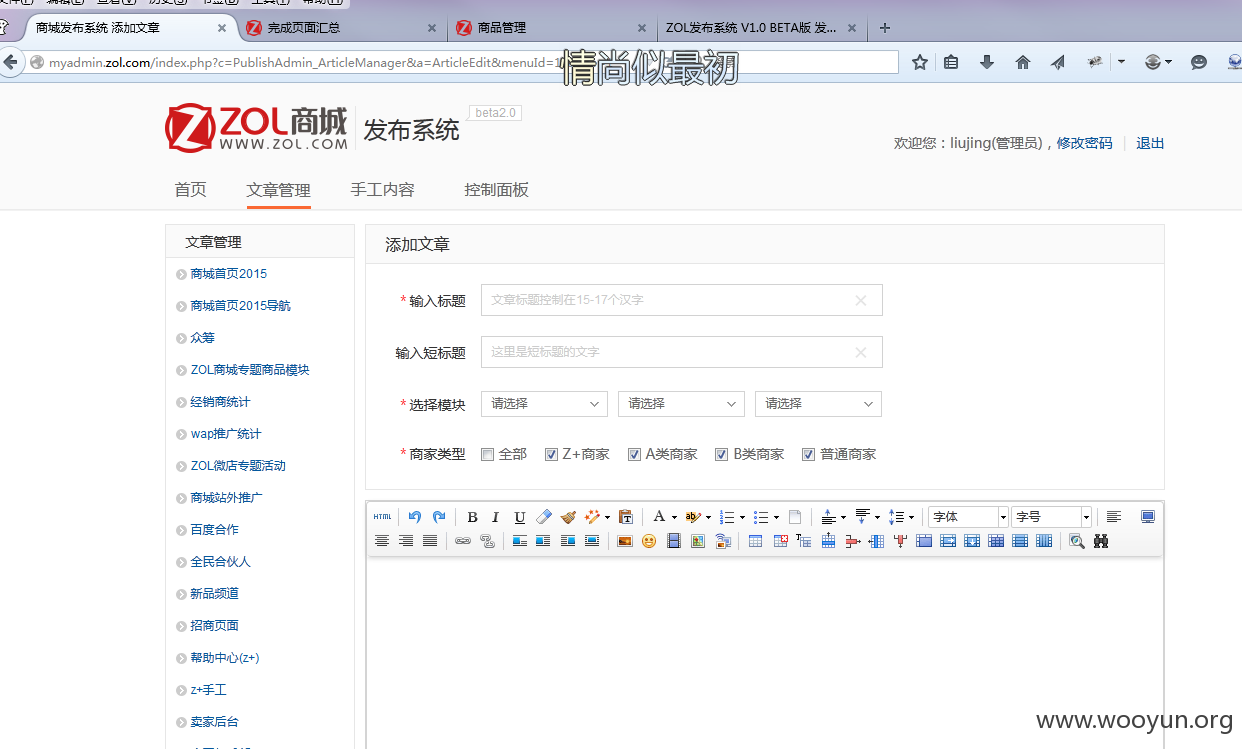Open the paste-as-plain-text tool
1242x749 pixels.
click(x=626, y=517)
